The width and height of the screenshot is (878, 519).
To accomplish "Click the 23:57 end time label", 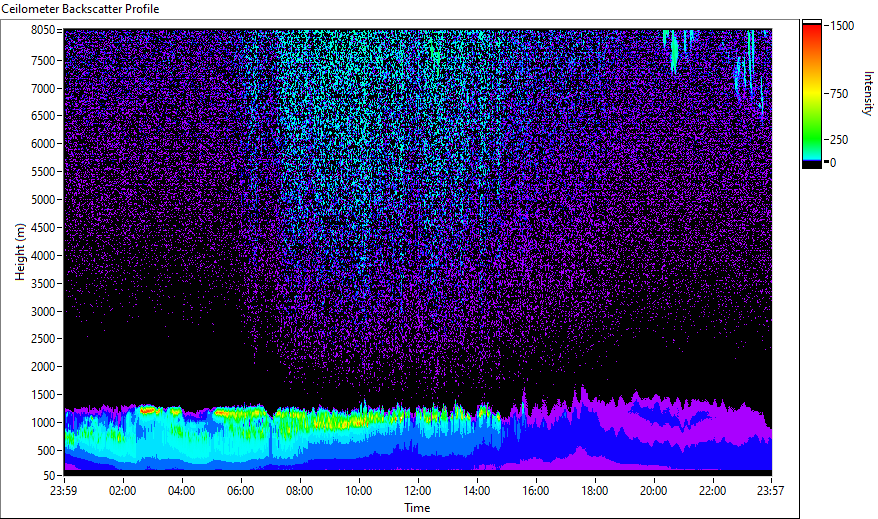I will [771, 491].
